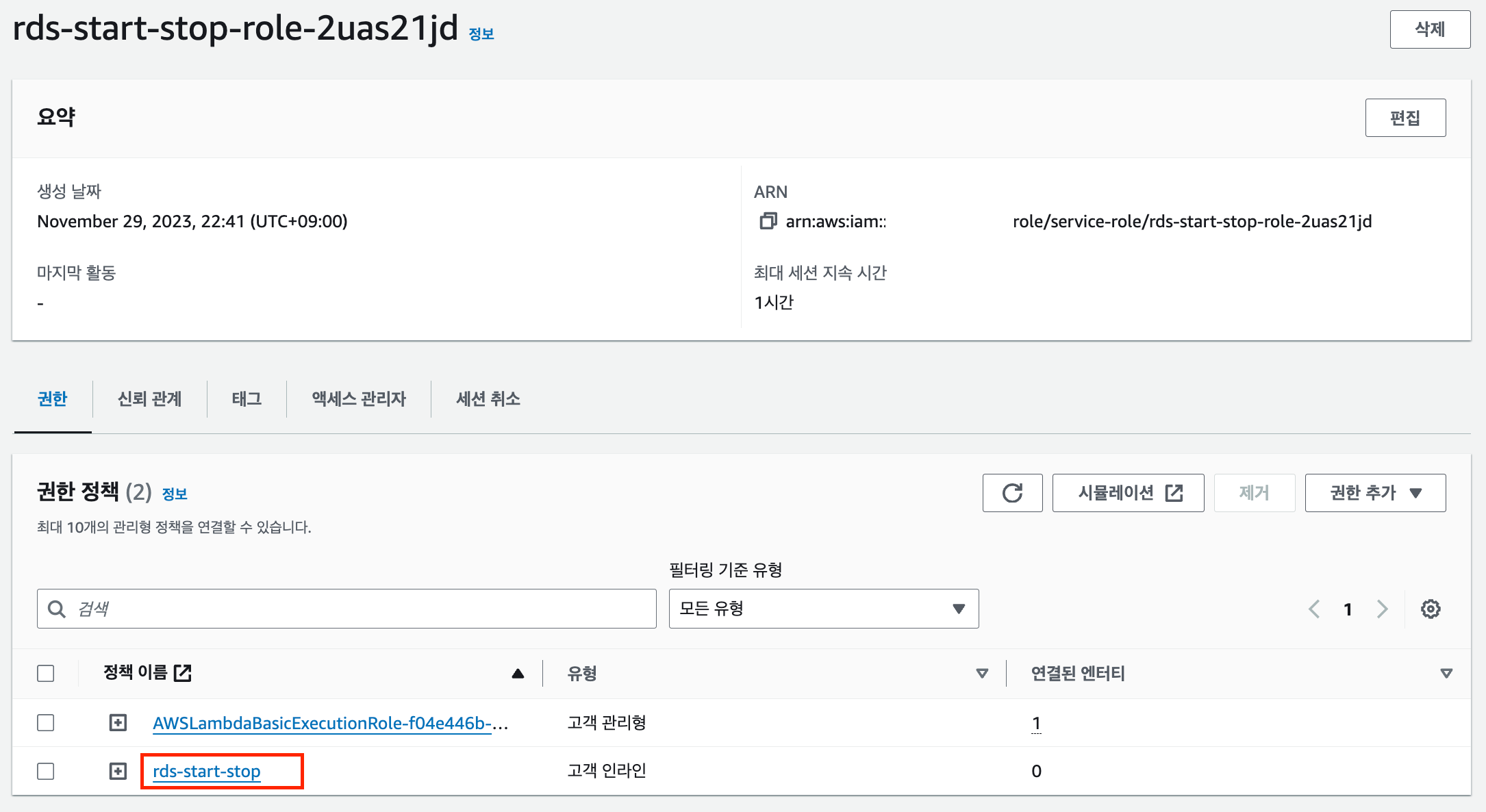Open the rds-start-stop policy link
This screenshot has height=812, width=1486.
point(206,772)
